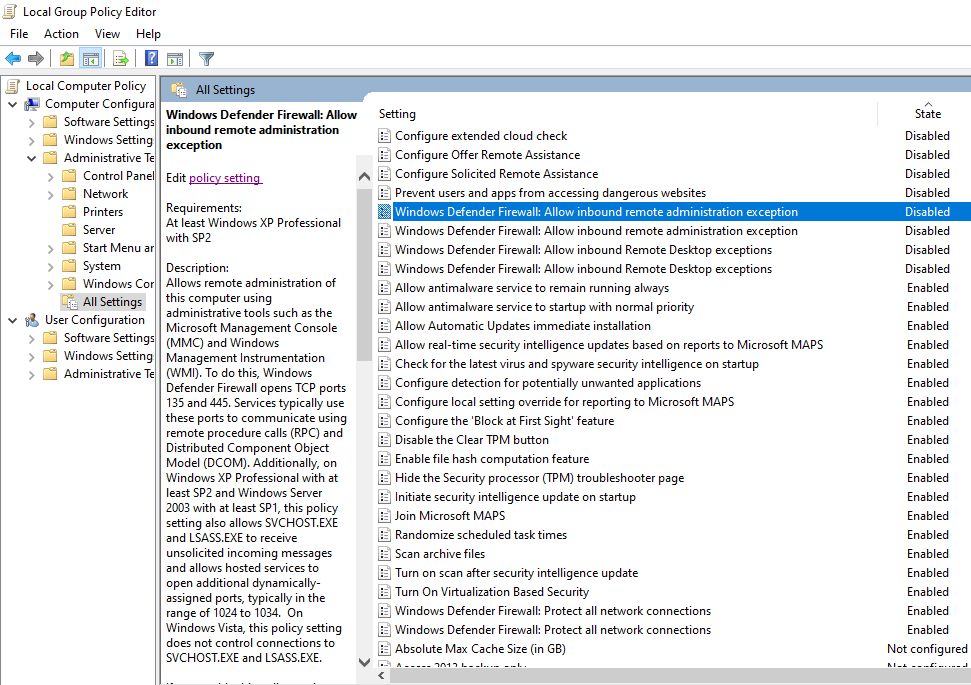Click the Computer Configuration icon in the tree

pos(32,104)
